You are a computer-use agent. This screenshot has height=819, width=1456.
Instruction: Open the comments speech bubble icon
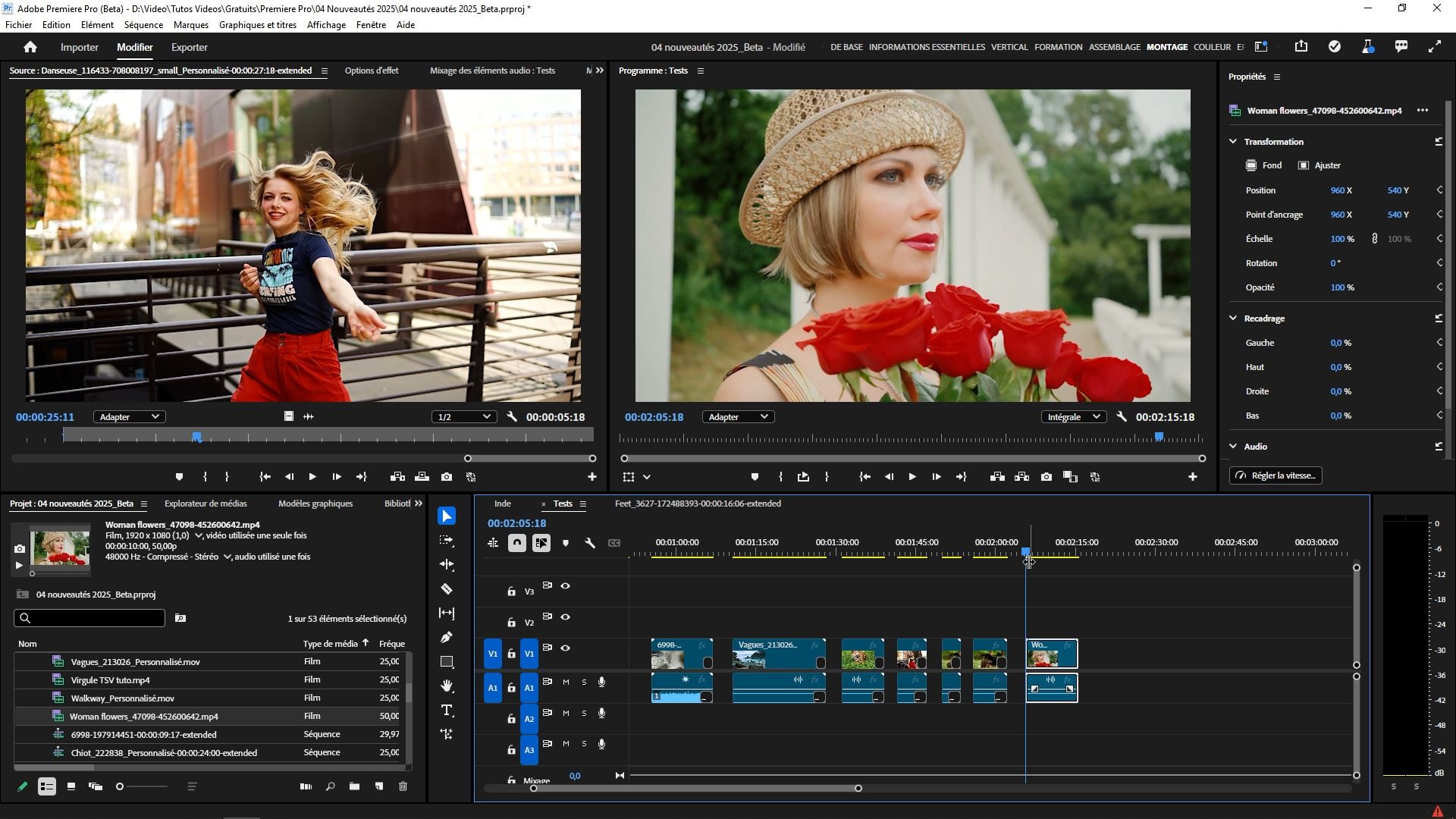click(1401, 47)
